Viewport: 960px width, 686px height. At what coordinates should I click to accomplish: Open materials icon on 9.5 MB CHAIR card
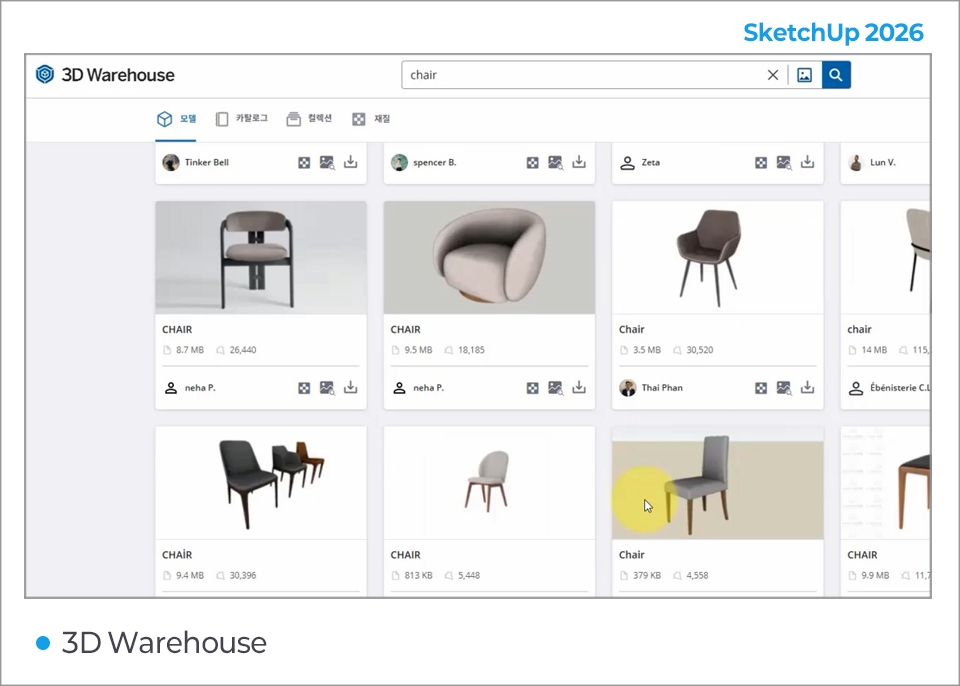533,388
